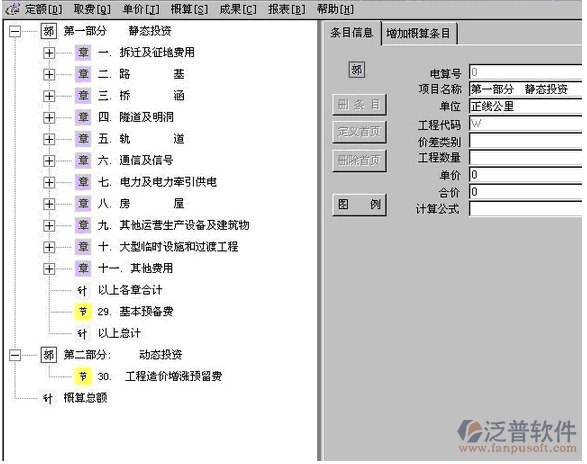Switch to the 增加概算条目 tab

pos(419,33)
